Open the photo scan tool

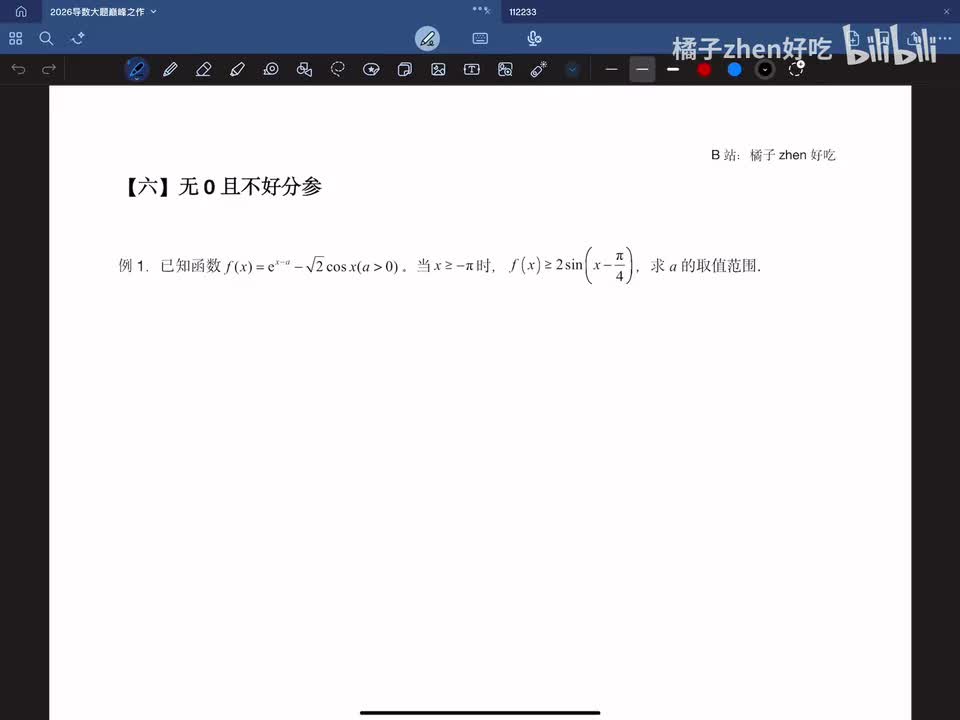505,69
